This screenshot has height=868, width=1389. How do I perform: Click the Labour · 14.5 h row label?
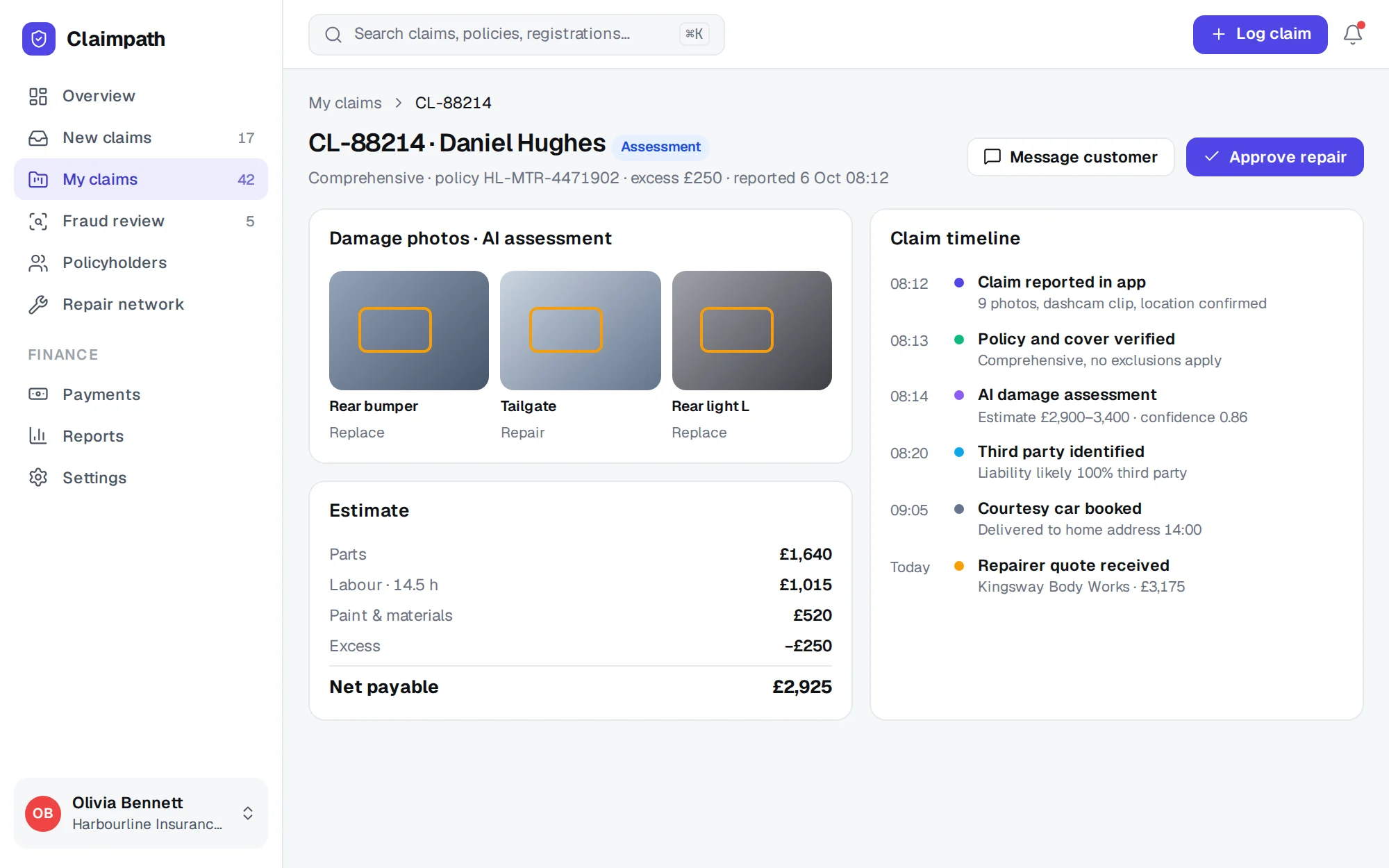(x=383, y=585)
